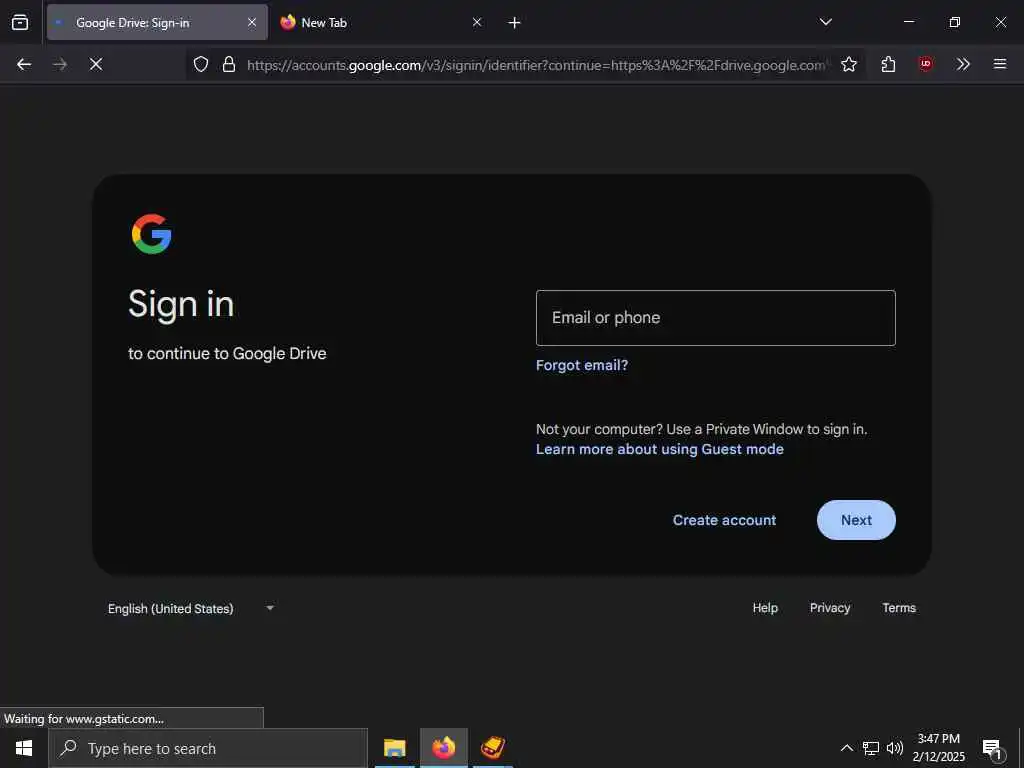1024x768 pixels.
Task: Open the Forgot email? link
Action: 582,365
